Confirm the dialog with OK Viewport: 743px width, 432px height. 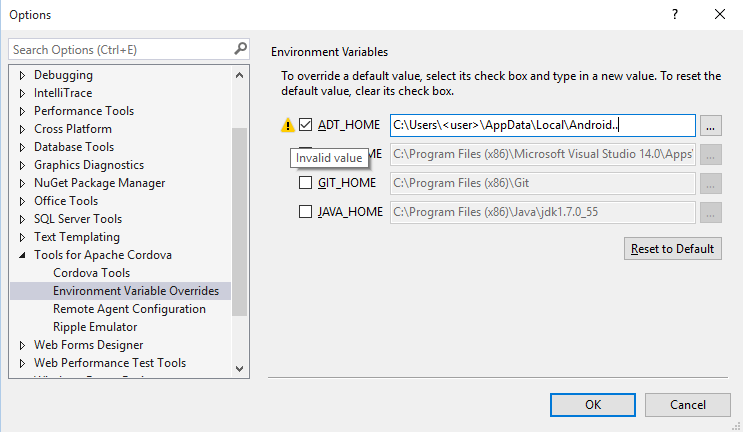pyautogui.click(x=593, y=405)
